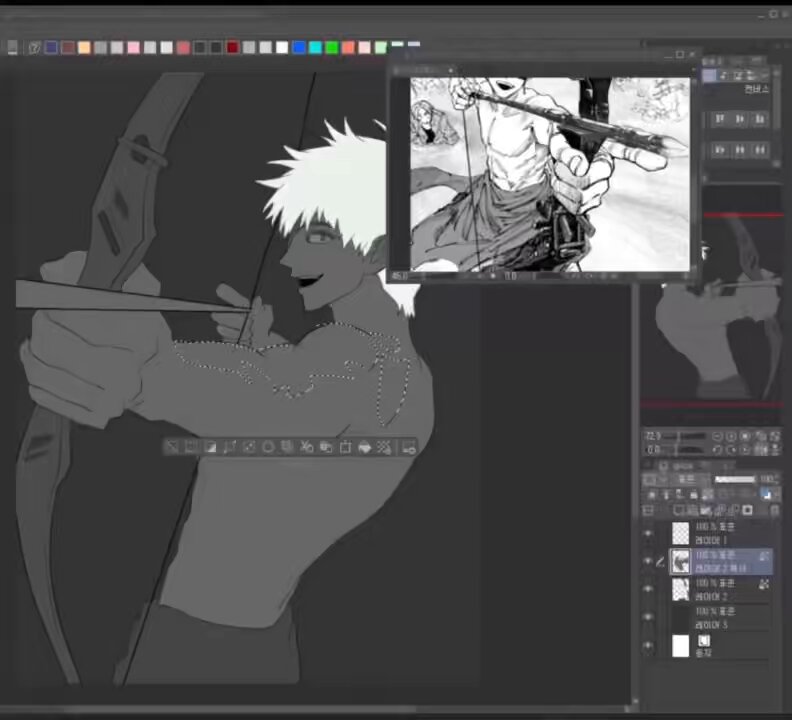Click the Delete icon in selection launcher
Image resolution: width=792 pixels, height=720 pixels.
point(268,447)
